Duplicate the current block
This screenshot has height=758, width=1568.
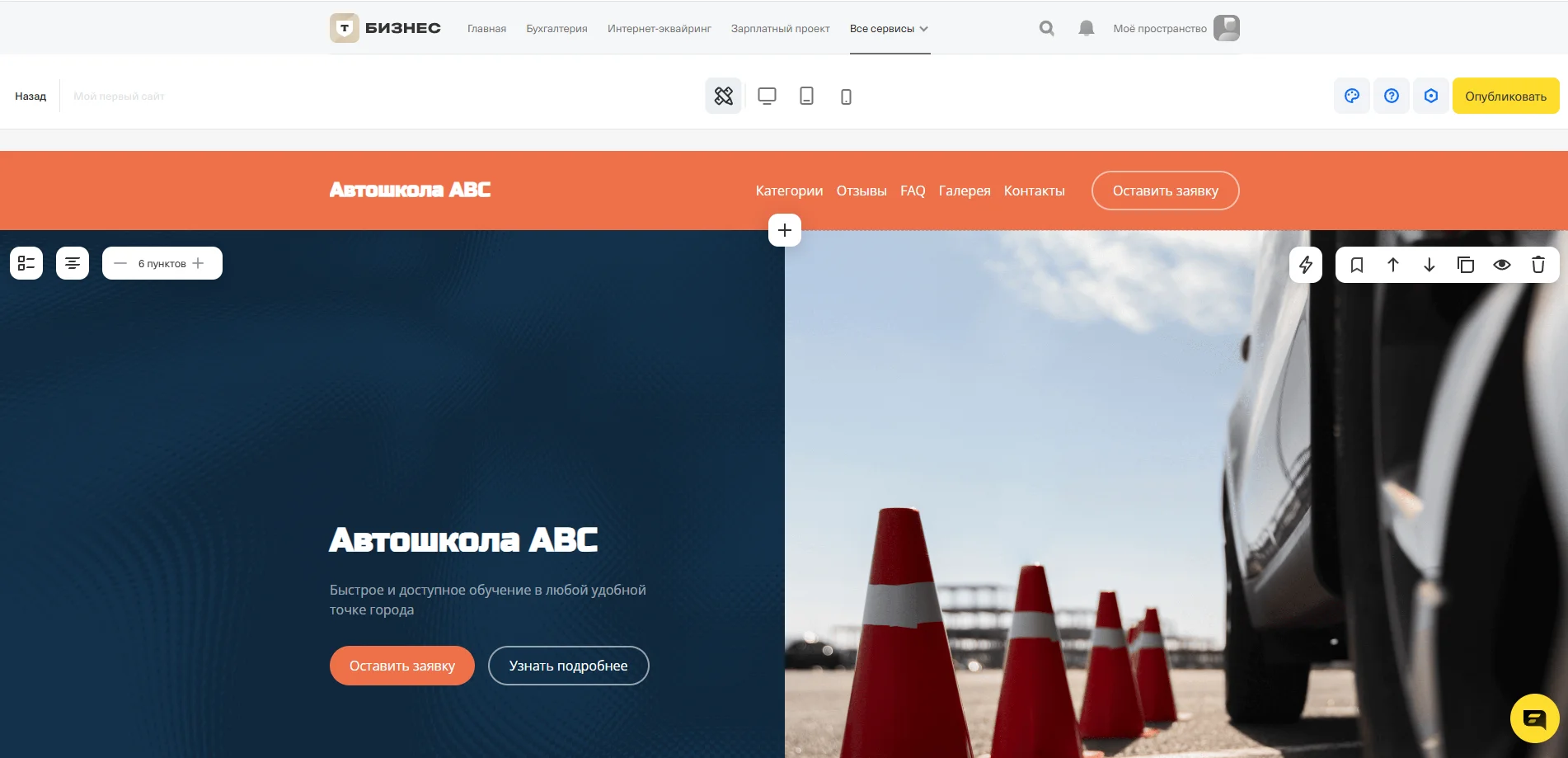(x=1466, y=265)
